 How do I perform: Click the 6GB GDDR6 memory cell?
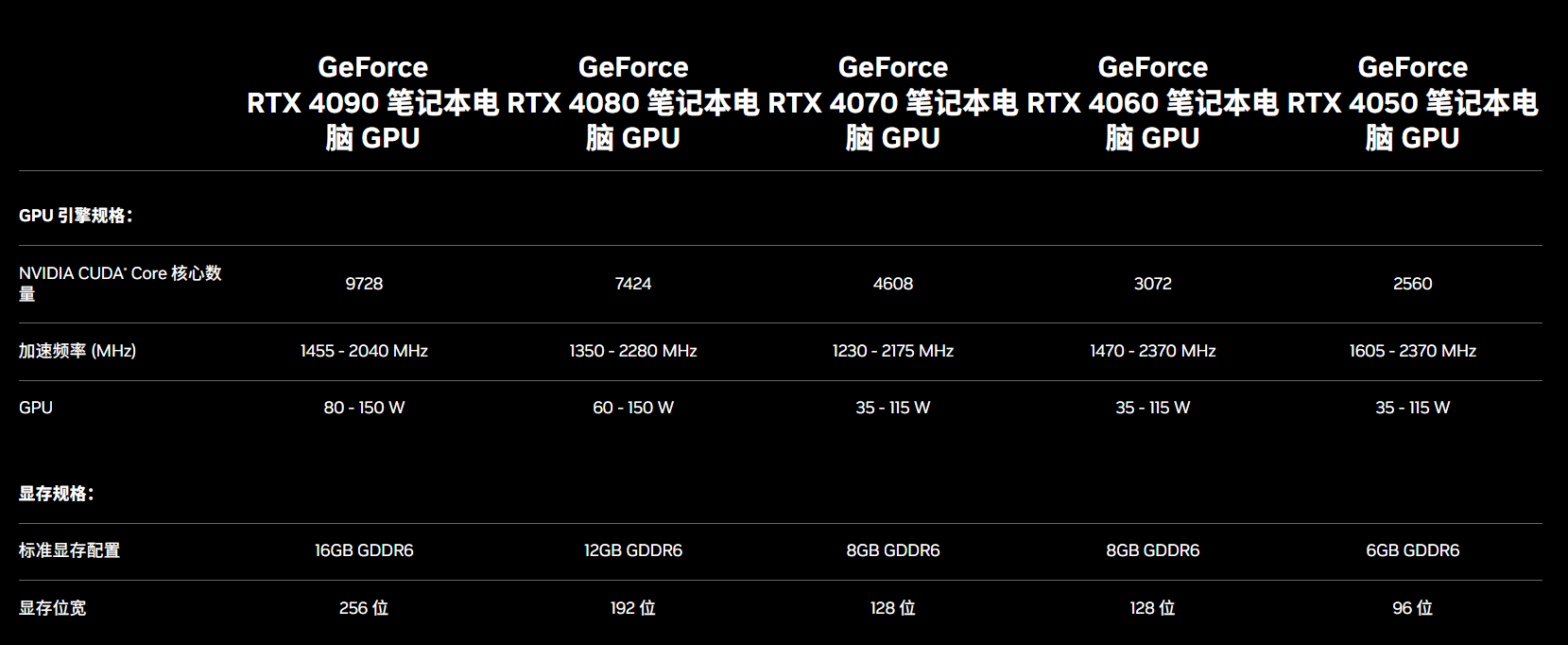(x=1412, y=550)
